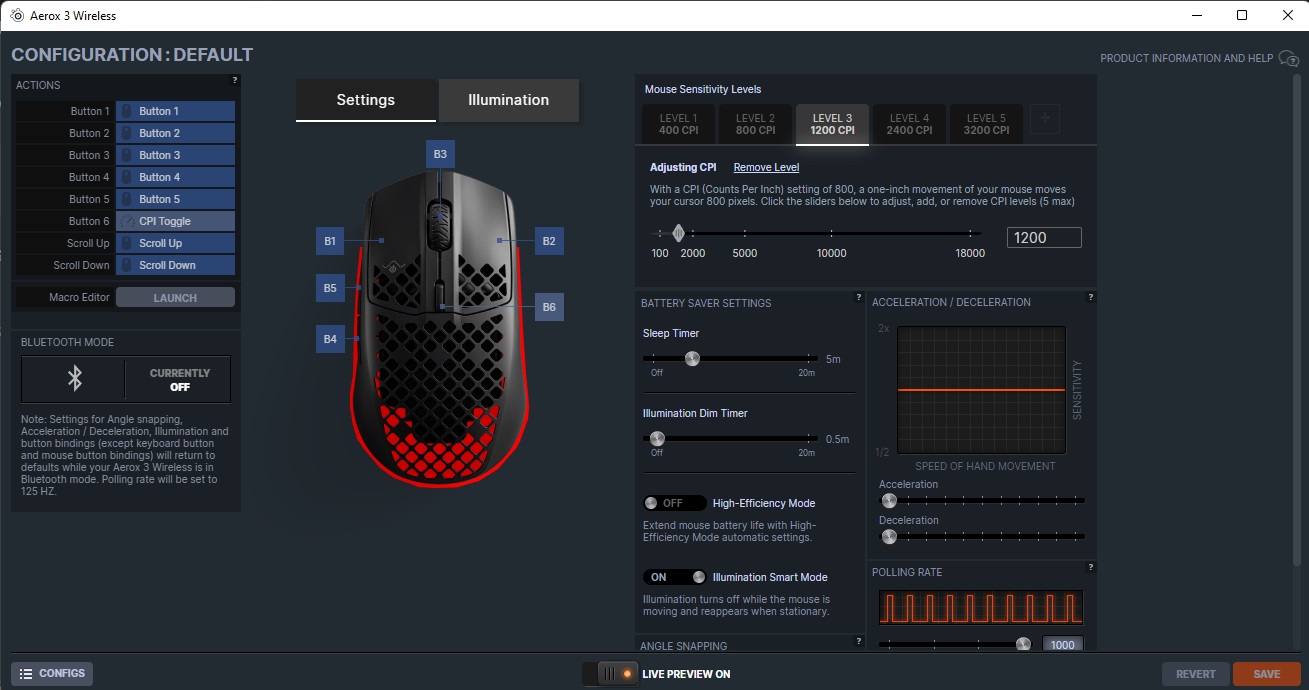Click the Illumination Dim Timer slider handle
This screenshot has height=690, width=1309.
tap(657, 438)
